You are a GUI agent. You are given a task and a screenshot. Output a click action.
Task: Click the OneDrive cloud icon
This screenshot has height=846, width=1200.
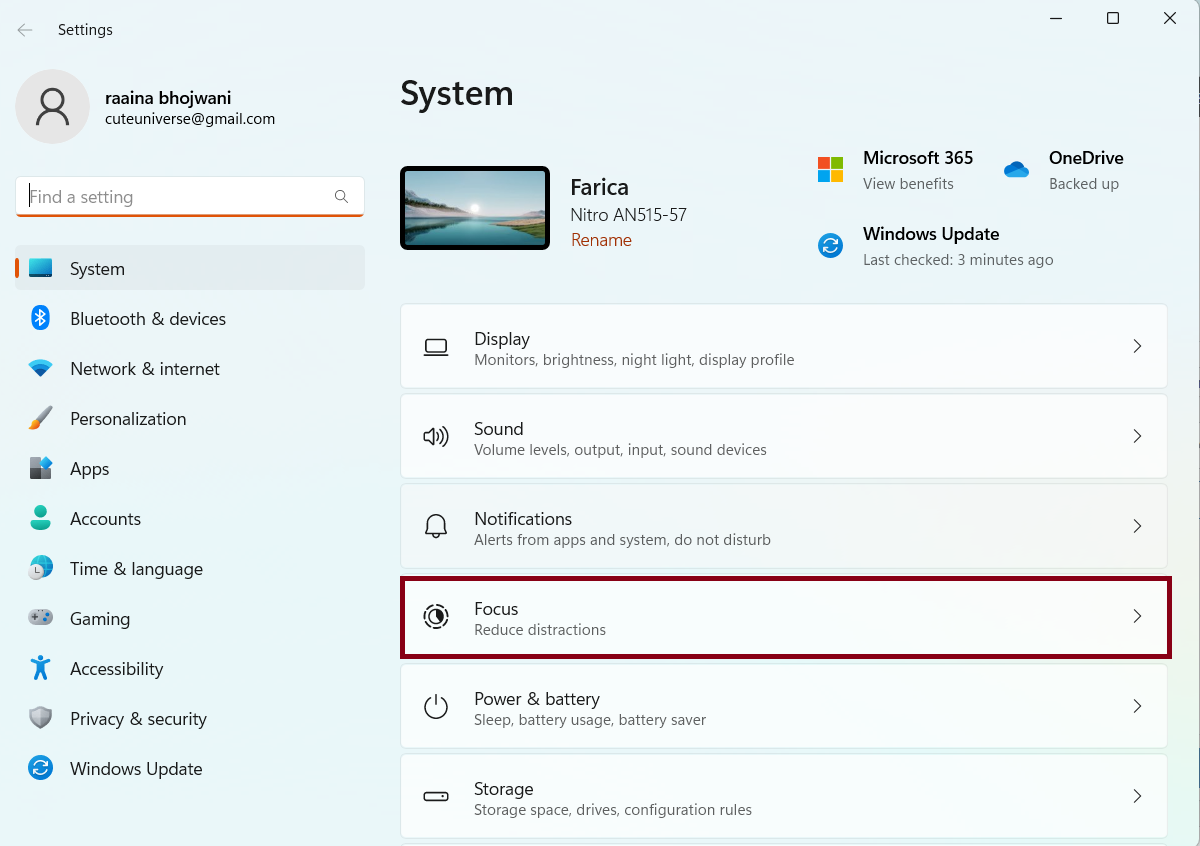[1016, 170]
